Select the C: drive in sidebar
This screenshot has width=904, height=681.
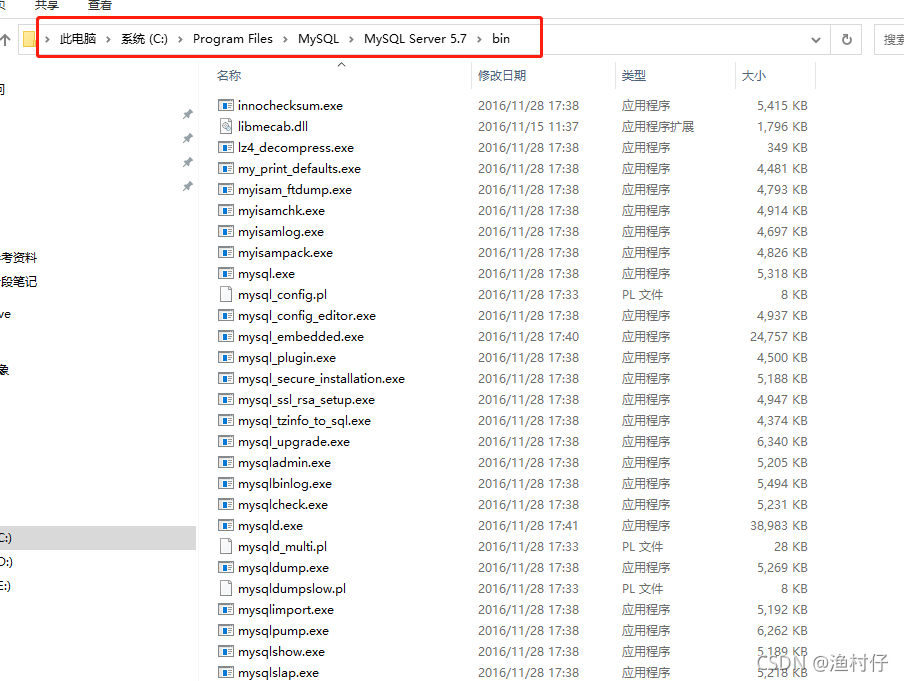point(98,537)
